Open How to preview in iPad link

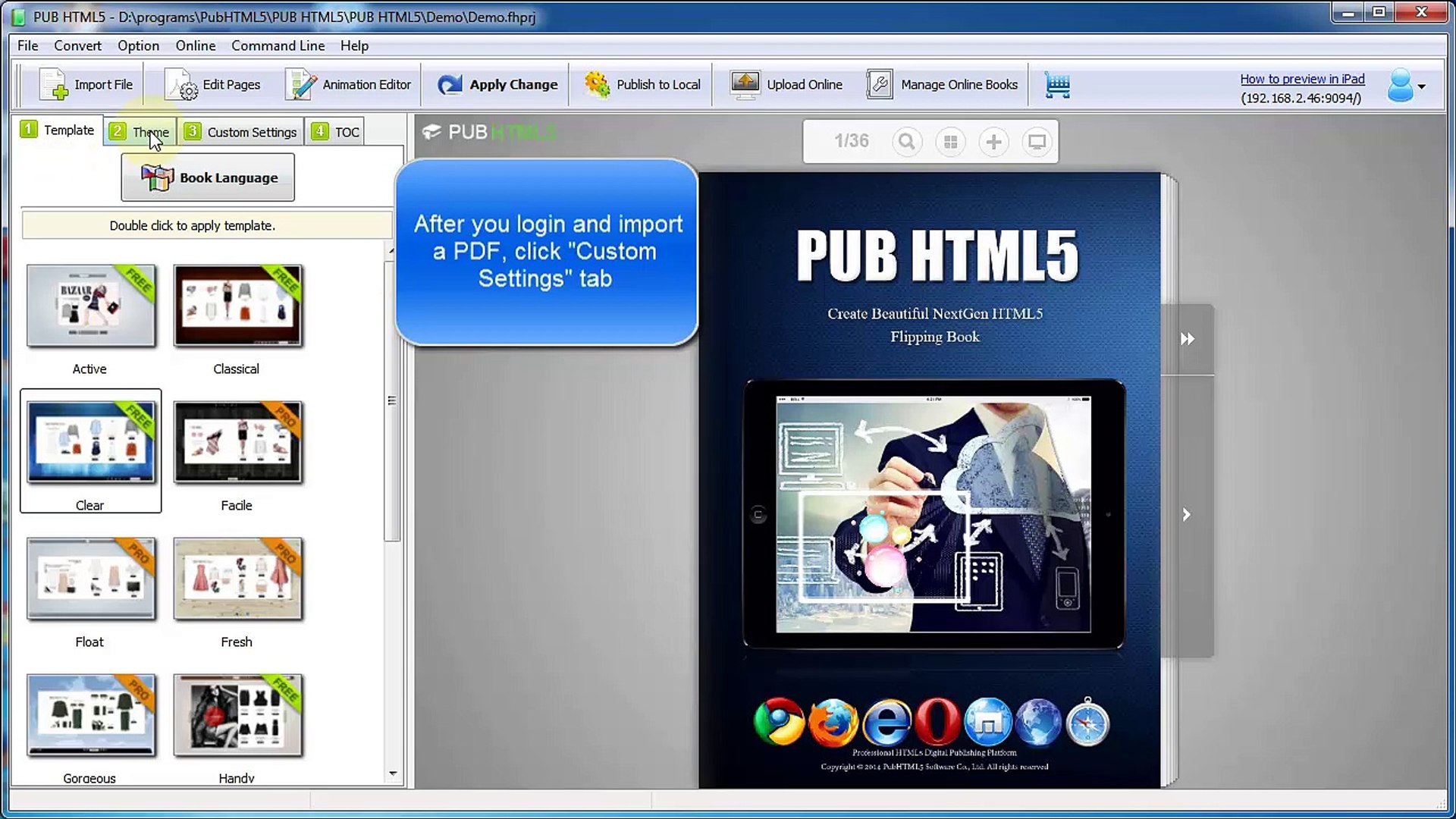tap(1302, 79)
